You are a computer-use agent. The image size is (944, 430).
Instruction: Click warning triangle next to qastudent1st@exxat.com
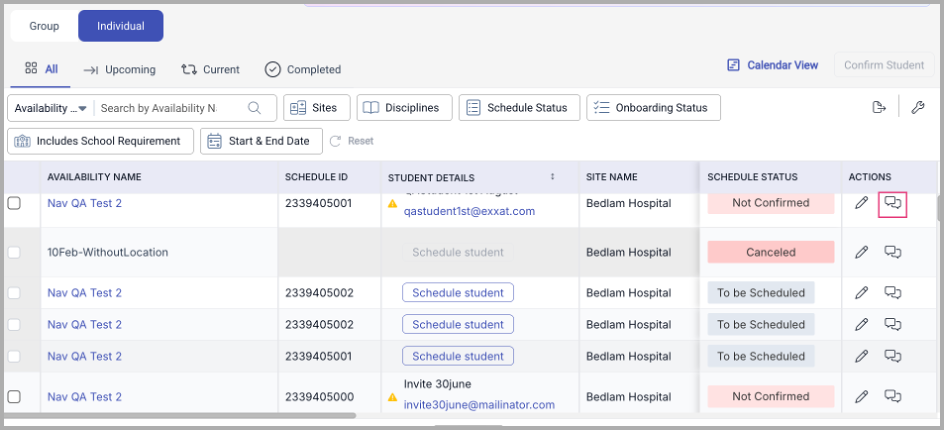(x=393, y=204)
